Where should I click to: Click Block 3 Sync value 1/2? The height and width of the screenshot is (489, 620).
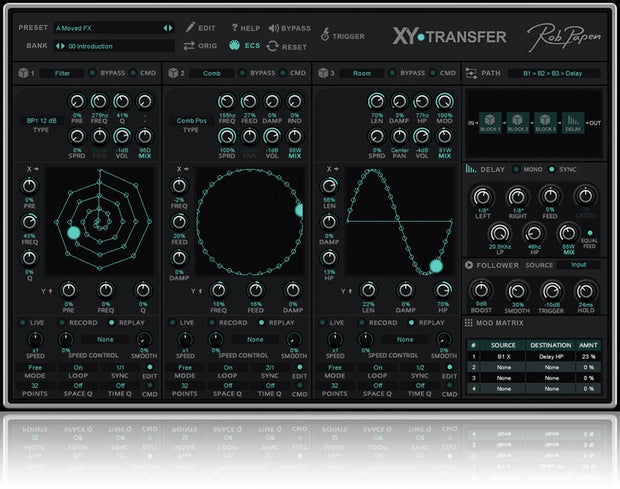pyautogui.click(x=420, y=367)
